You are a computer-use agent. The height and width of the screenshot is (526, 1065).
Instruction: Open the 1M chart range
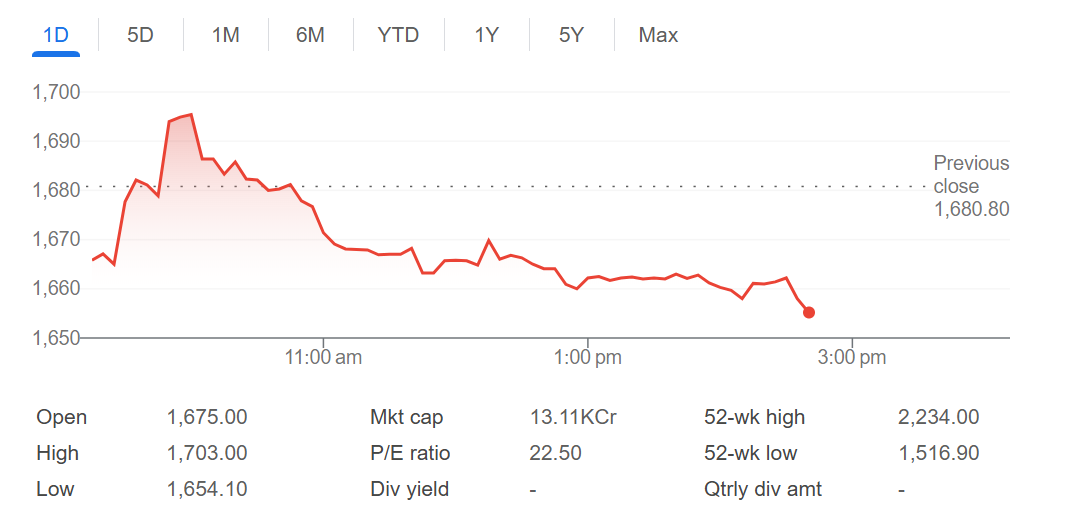click(x=225, y=35)
